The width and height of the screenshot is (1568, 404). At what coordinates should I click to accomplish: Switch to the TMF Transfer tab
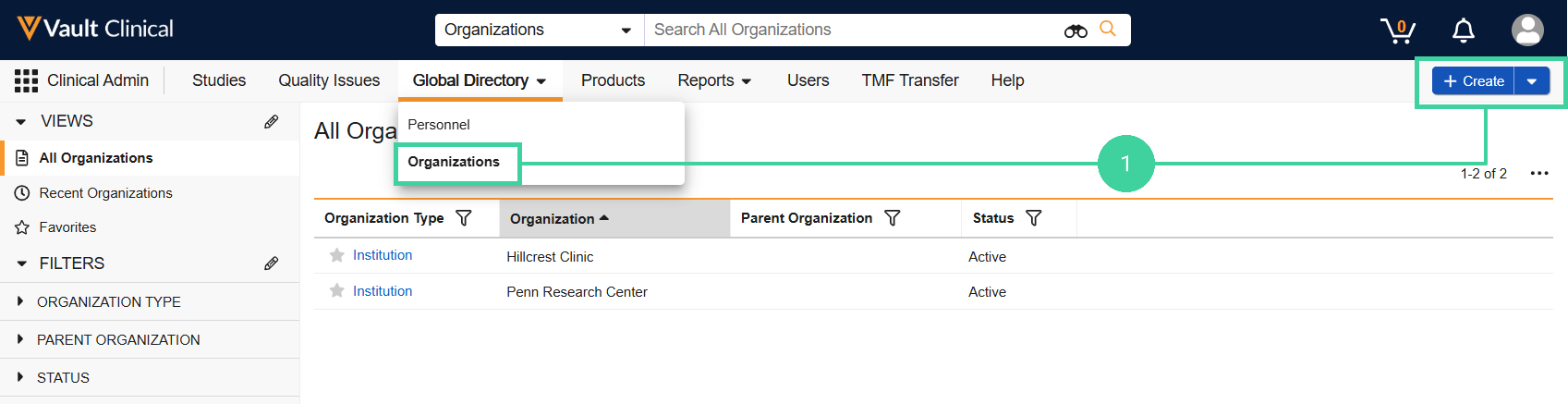pyautogui.click(x=910, y=80)
